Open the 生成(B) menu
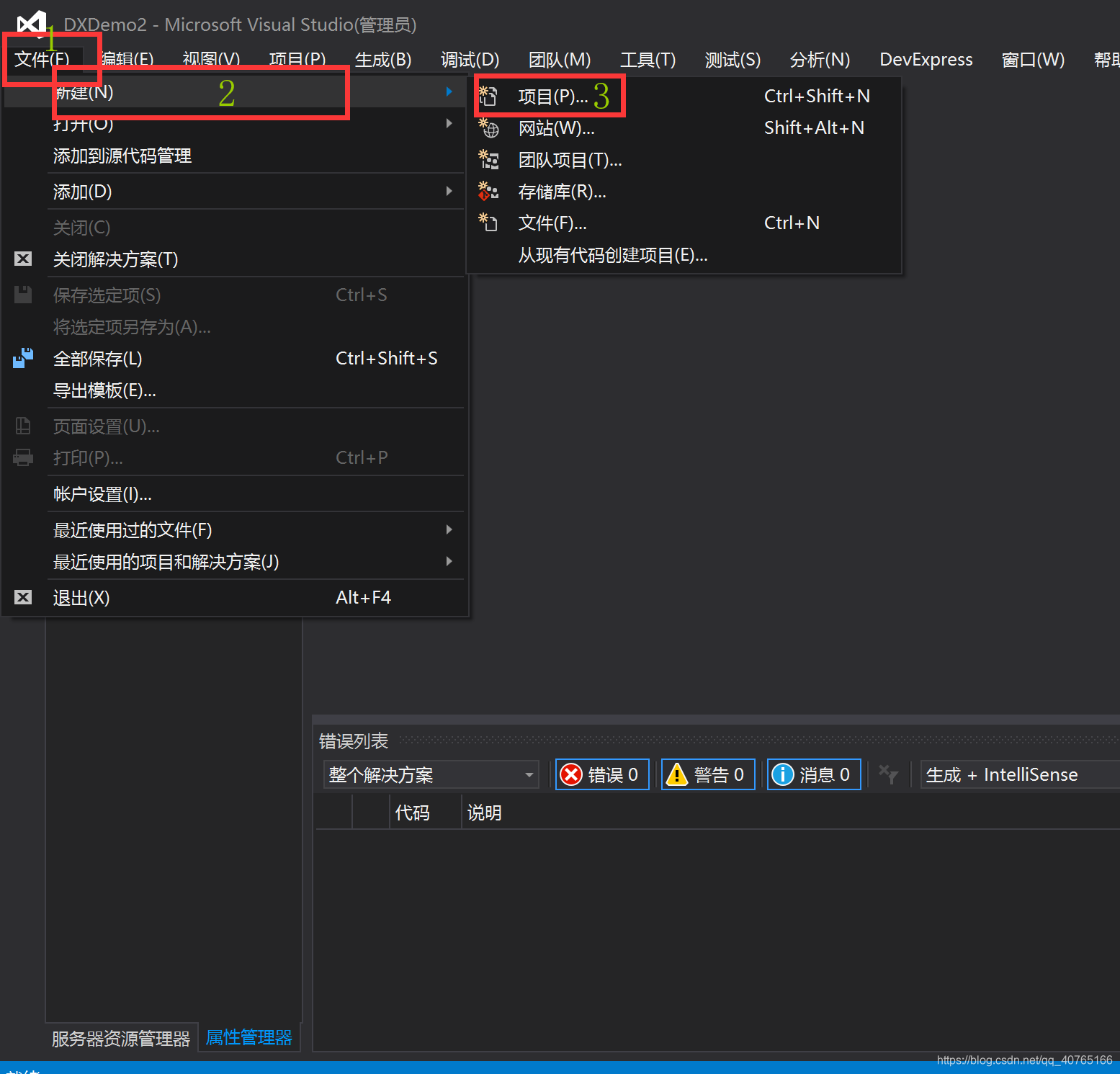 pyautogui.click(x=382, y=59)
